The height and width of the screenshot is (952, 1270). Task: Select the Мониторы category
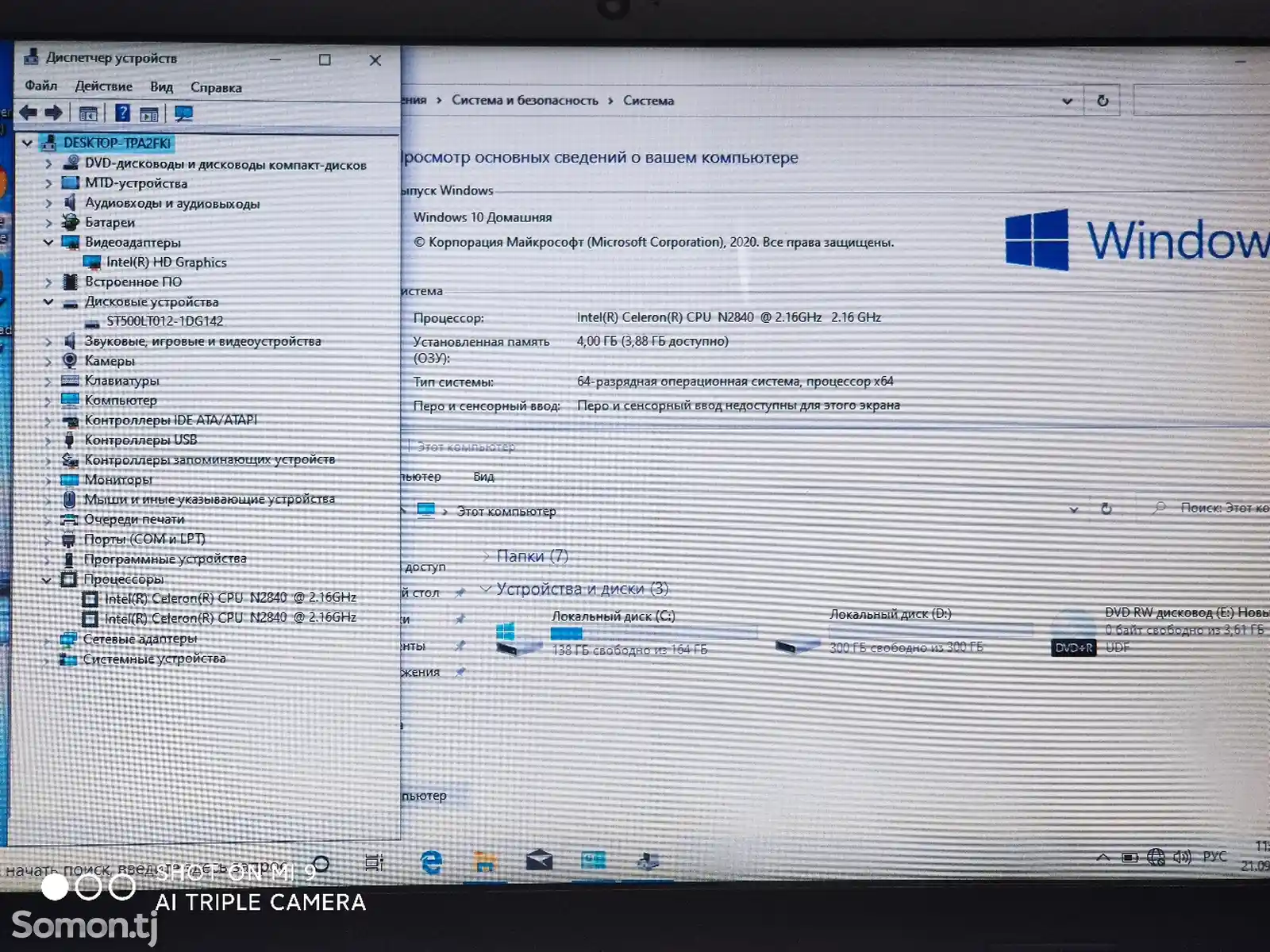coord(117,479)
